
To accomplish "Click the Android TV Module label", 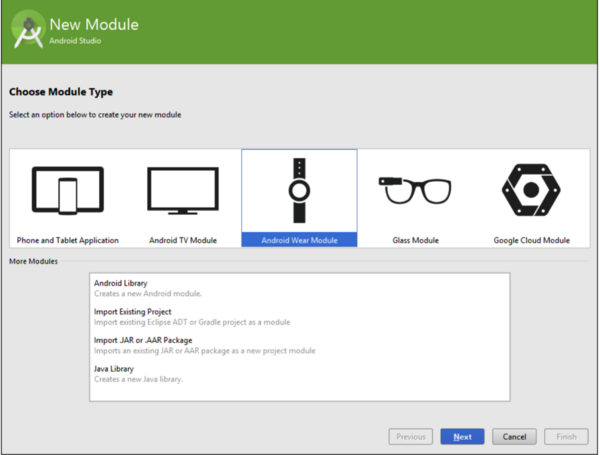I will click(x=183, y=240).
